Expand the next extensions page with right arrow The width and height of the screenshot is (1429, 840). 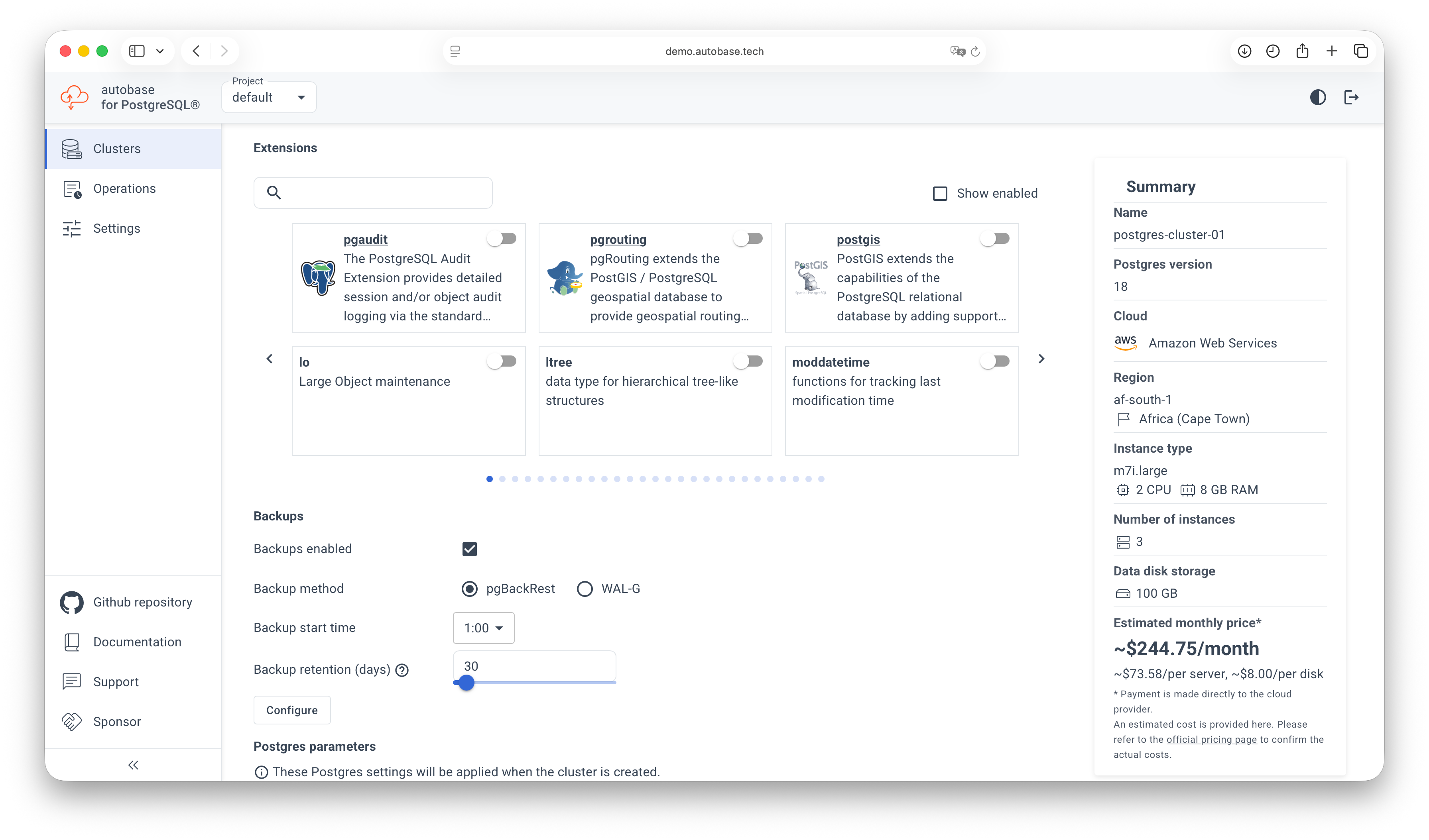click(1041, 358)
